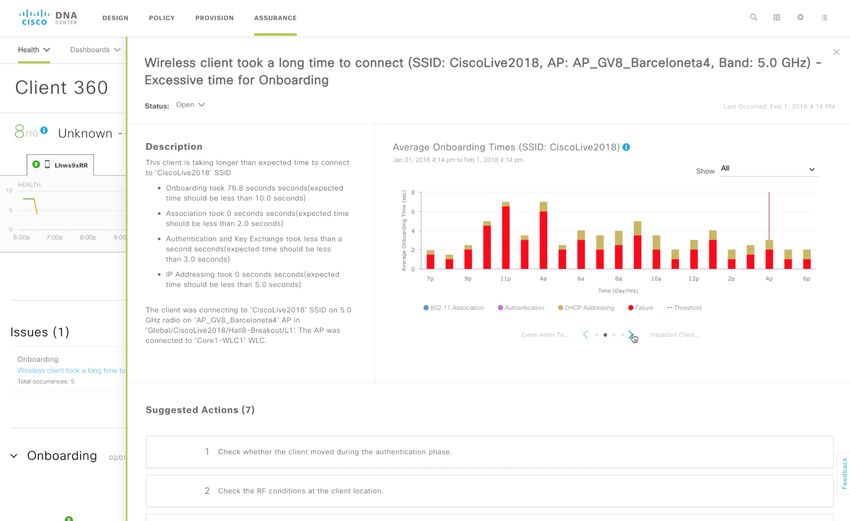Screen dimensions: 850x521
Task: Open suggested action 1 about authentication phase
Action: click(490, 452)
